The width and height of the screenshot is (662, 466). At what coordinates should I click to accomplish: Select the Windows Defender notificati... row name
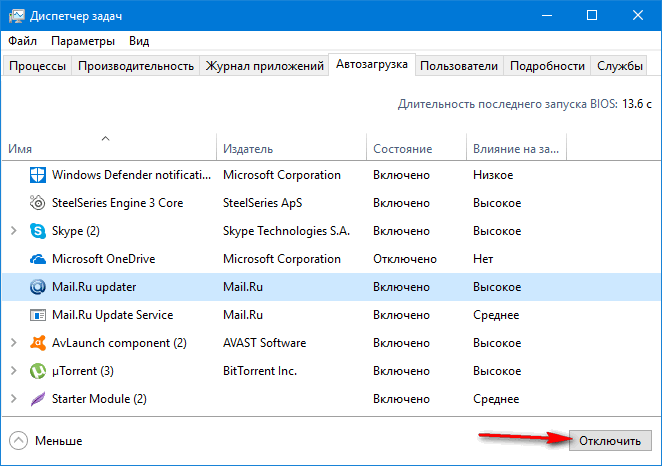131,175
